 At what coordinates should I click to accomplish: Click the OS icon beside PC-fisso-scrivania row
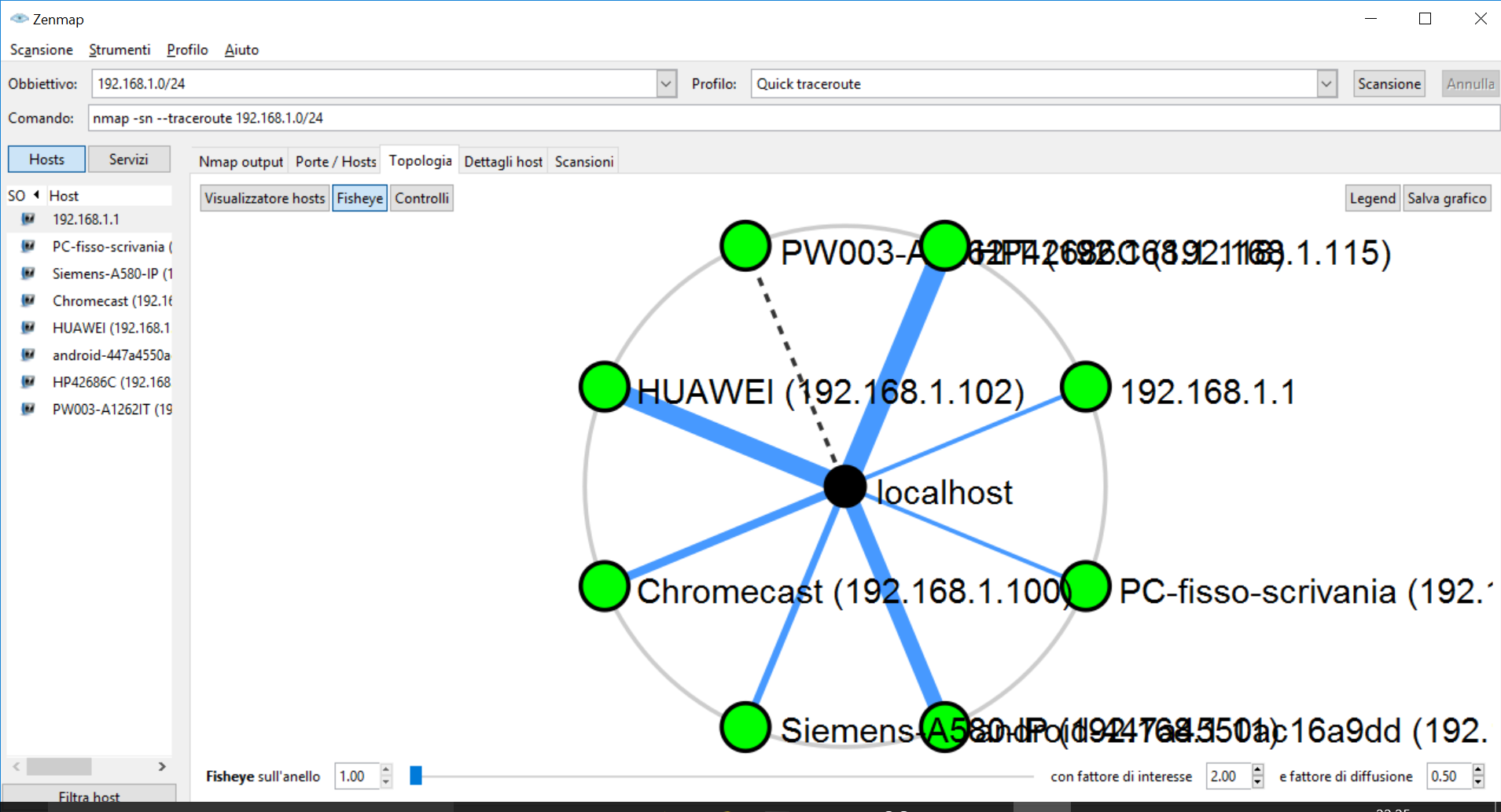point(28,246)
